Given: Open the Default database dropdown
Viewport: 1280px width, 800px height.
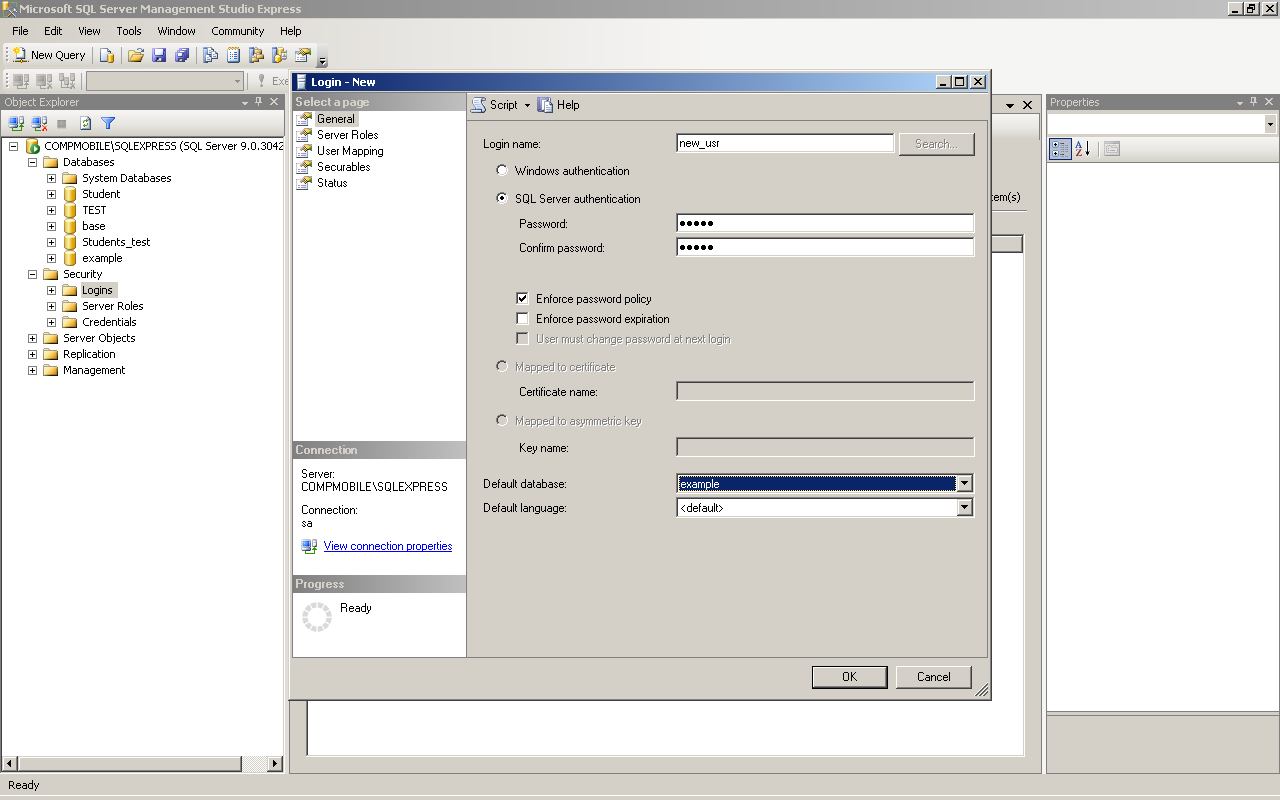Looking at the screenshot, I should [x=964, y=484].
